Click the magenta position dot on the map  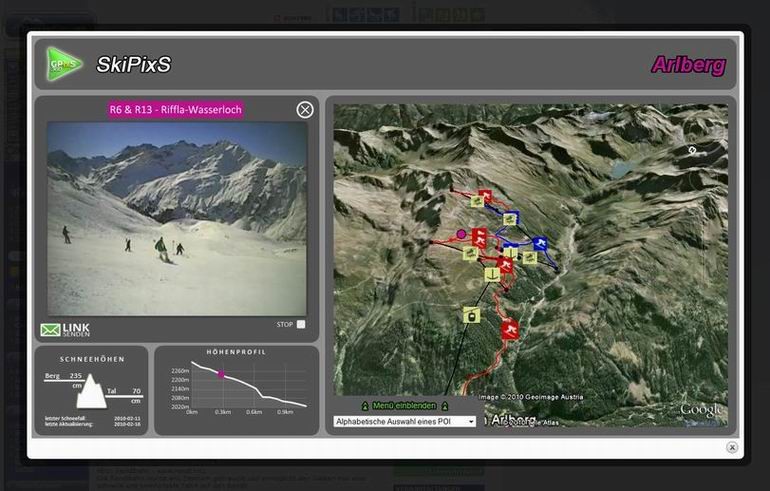(461, 234)
